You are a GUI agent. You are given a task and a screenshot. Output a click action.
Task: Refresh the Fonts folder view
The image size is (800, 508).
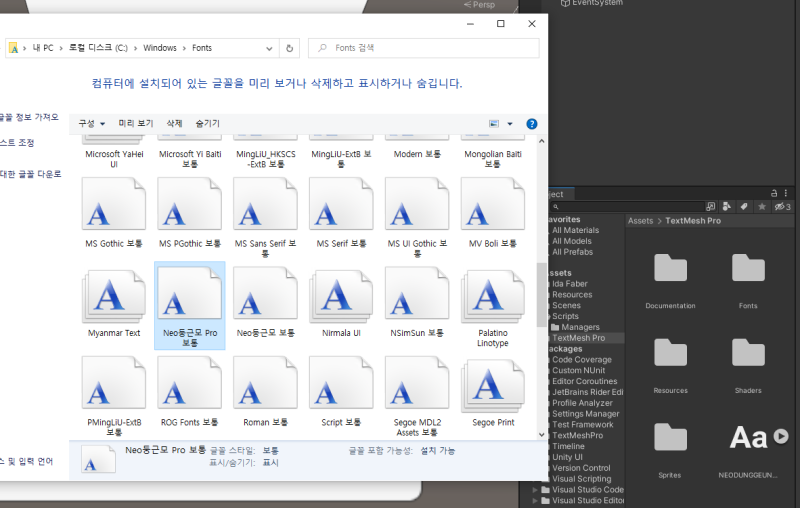[x=289, y=48]
